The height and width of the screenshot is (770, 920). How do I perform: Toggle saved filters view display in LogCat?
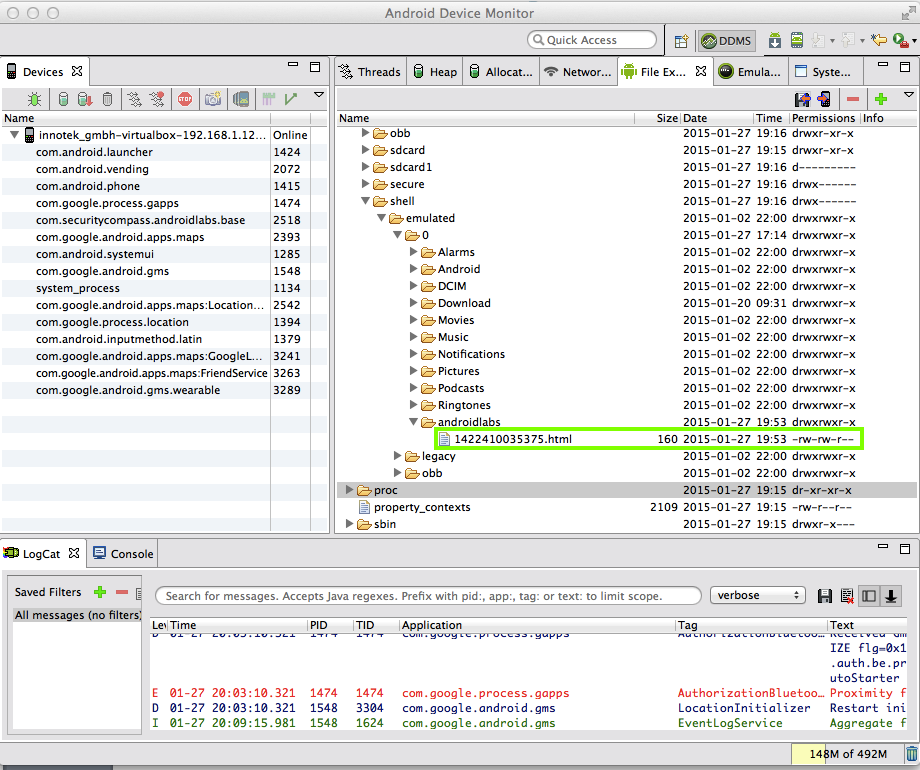pos(868,596)
